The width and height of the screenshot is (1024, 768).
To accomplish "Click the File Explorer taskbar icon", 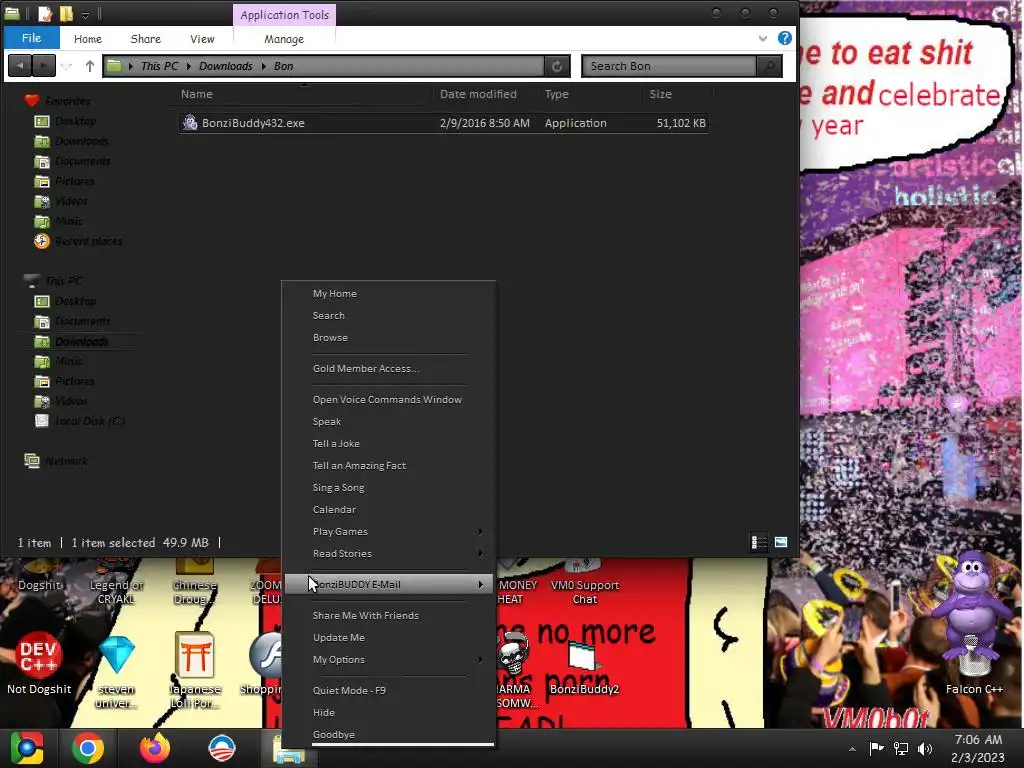I will pos(289,748).
